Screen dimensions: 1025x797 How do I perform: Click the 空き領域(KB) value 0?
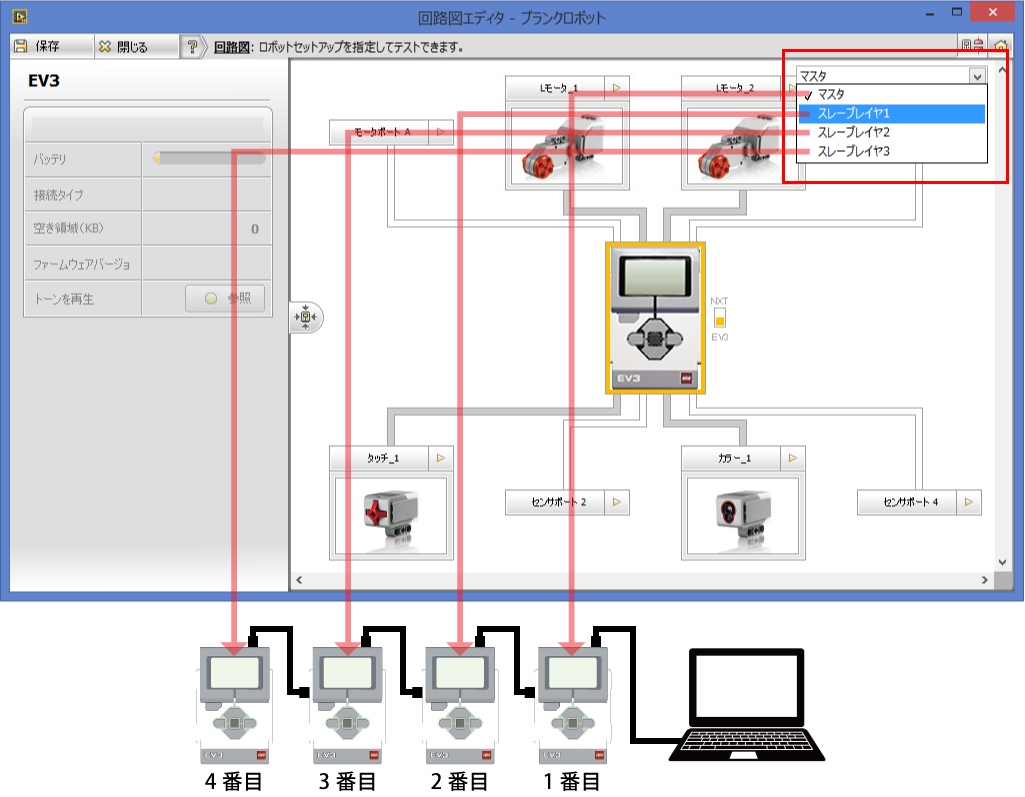pyautogui.click(x=255, y=229)
